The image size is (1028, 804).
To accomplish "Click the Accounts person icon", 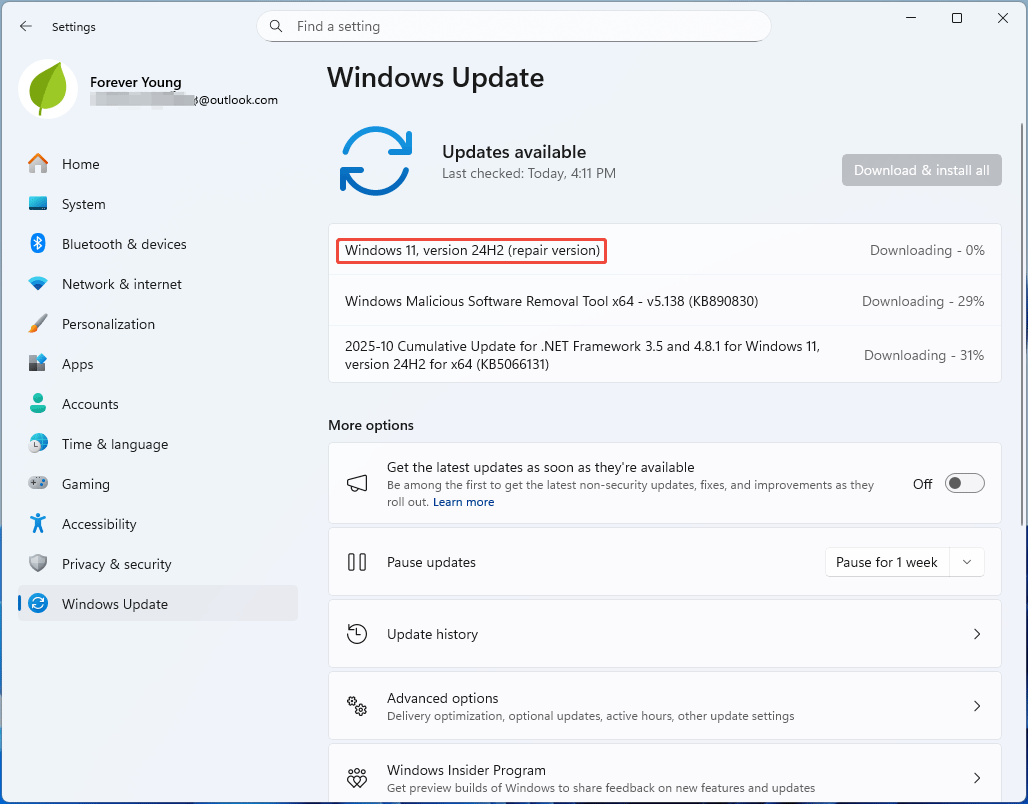I will tap(38, 404).
